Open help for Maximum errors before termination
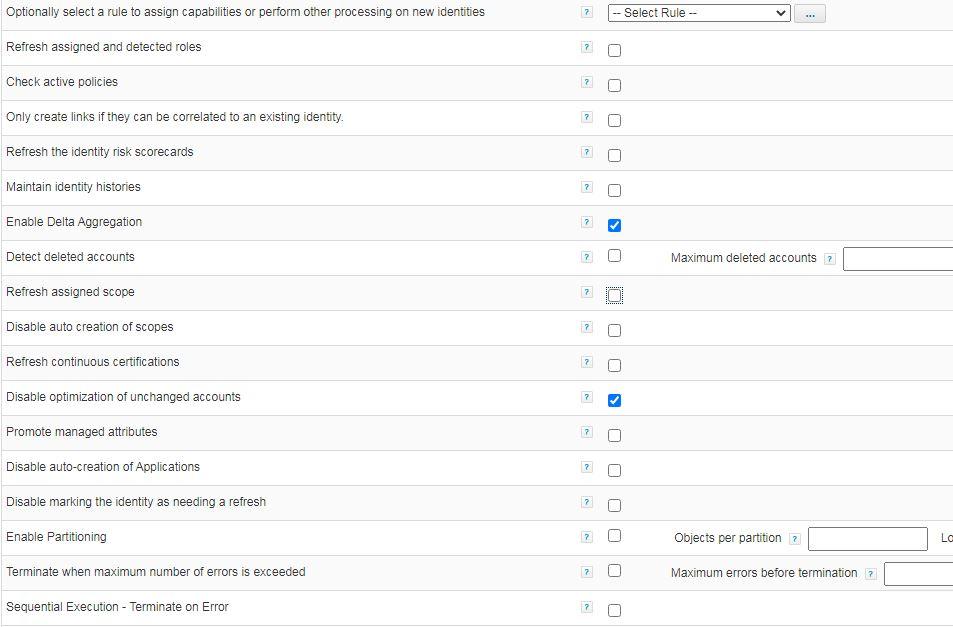953x627 pixels. 870,574
